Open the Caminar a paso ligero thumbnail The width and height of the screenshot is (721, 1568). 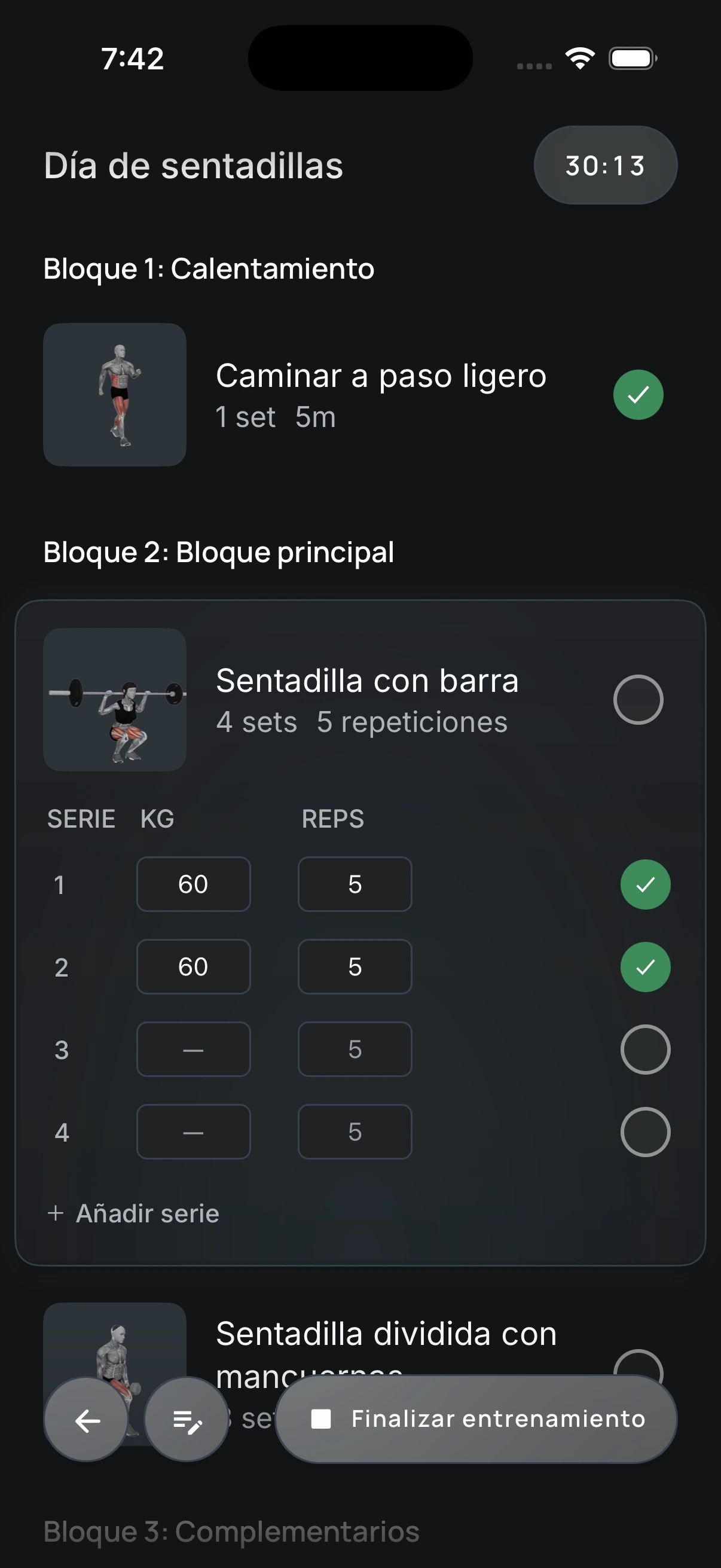(x=114, y=395)
